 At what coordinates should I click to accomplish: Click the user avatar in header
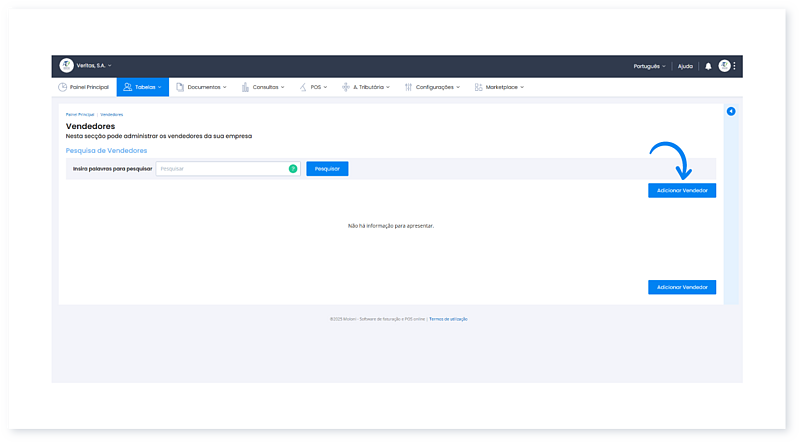pyautogui.click(x=724, y=66)
